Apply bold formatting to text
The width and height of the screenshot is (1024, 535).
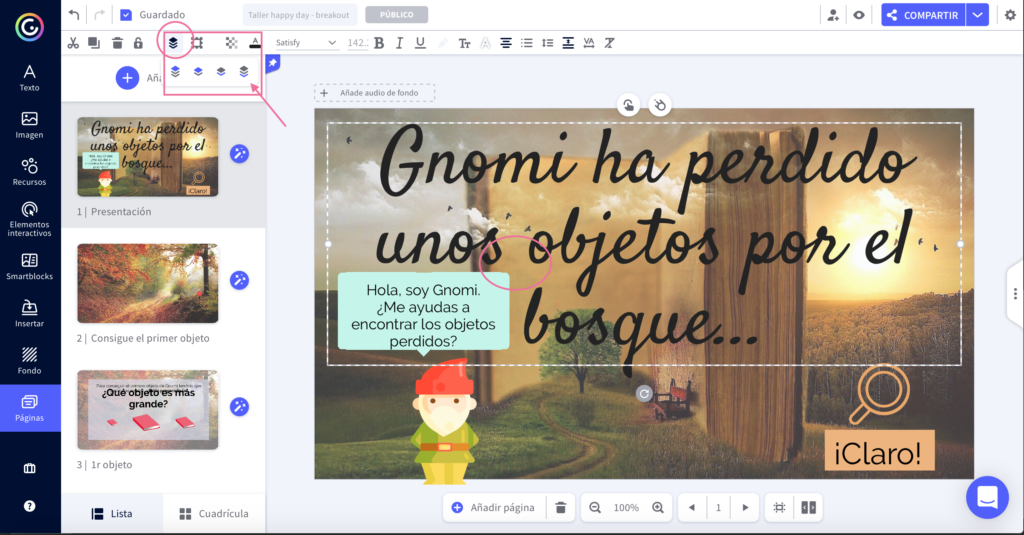[379, 43]
